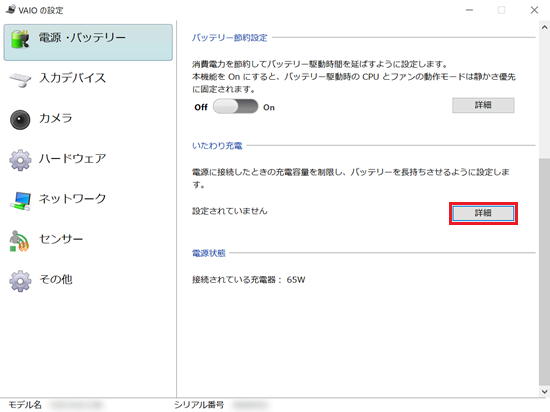Click the バッテリー節約設定 heading
The height and width of the screenshot is (412, 550).
click(x=229, y=38)
